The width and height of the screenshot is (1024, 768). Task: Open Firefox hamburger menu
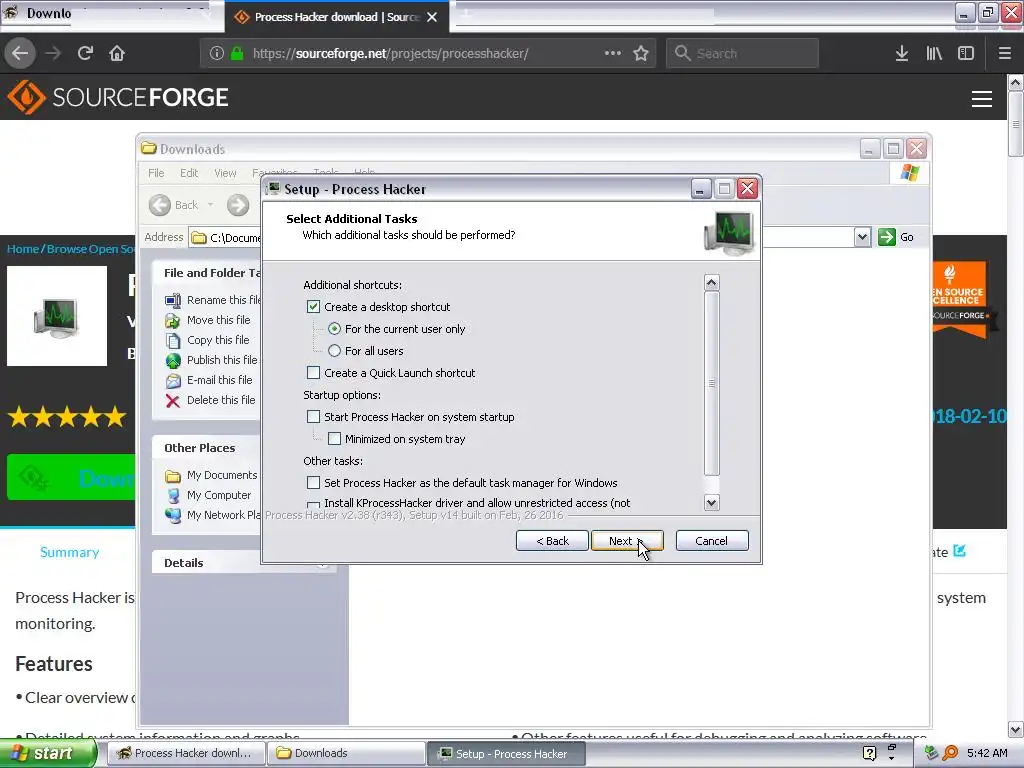tap(1004, 53)
